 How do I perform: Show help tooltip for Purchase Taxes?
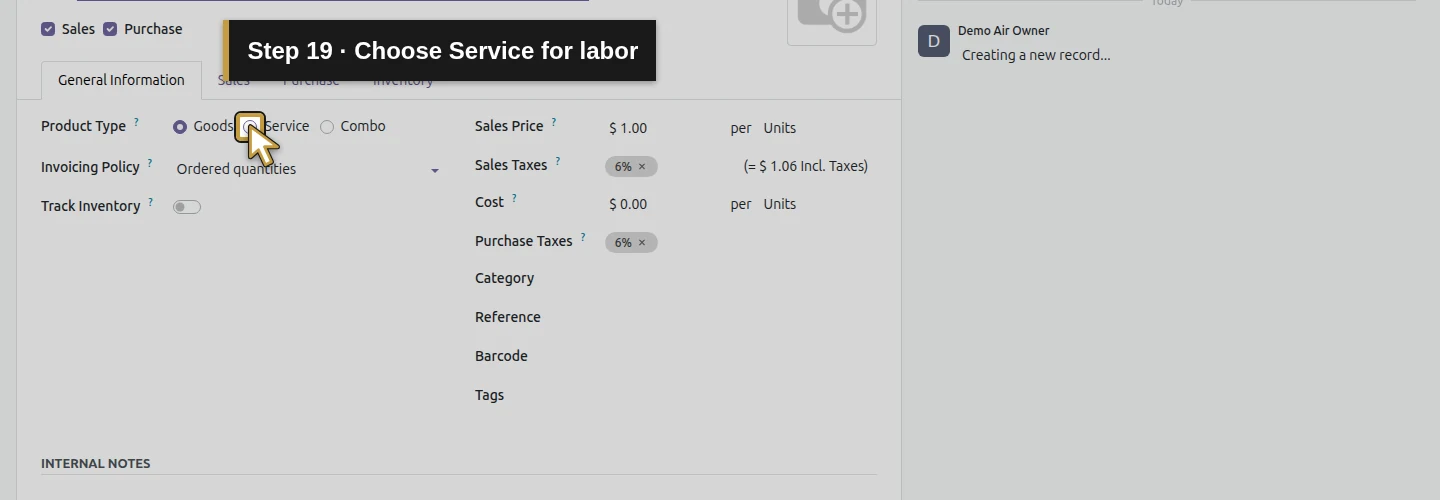tap(583, 237)
